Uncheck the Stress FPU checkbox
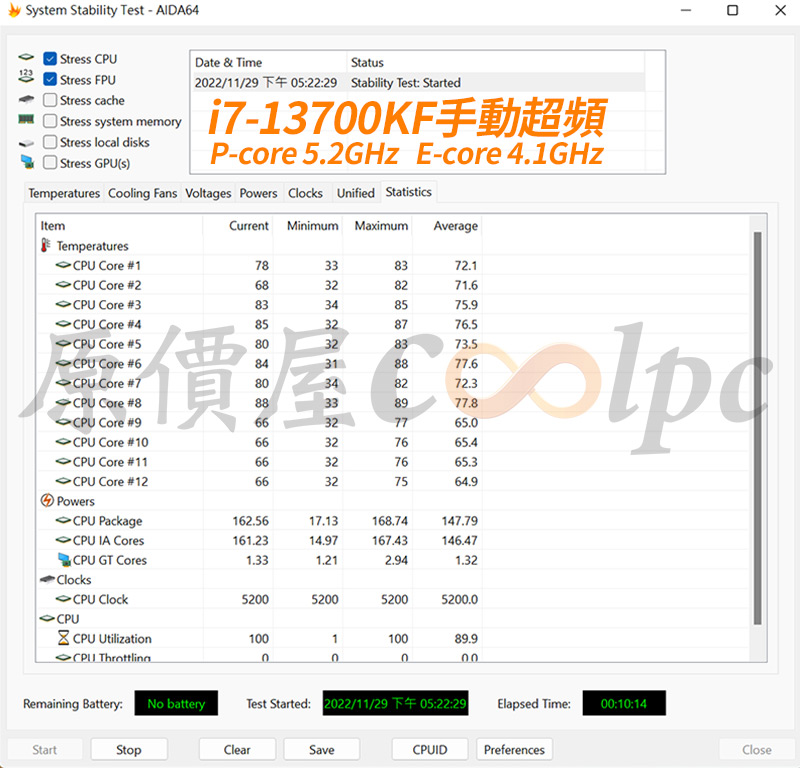The image size is (800, 768). coord(50,80)
